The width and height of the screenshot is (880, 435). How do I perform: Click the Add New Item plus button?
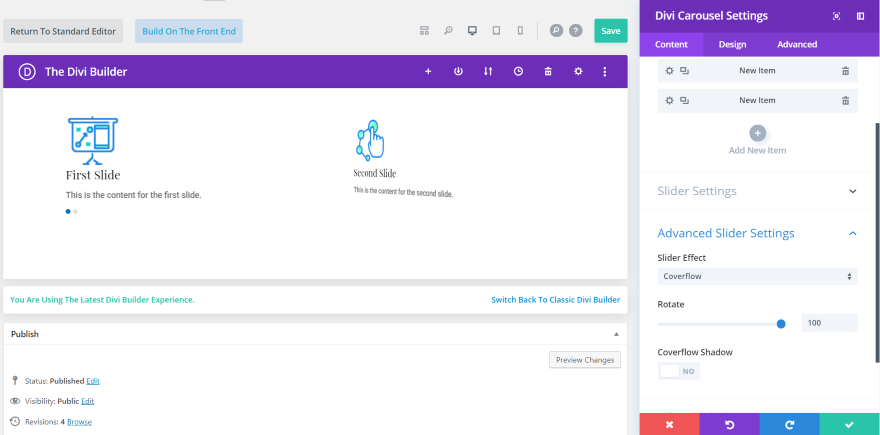(x=758, y=133)
